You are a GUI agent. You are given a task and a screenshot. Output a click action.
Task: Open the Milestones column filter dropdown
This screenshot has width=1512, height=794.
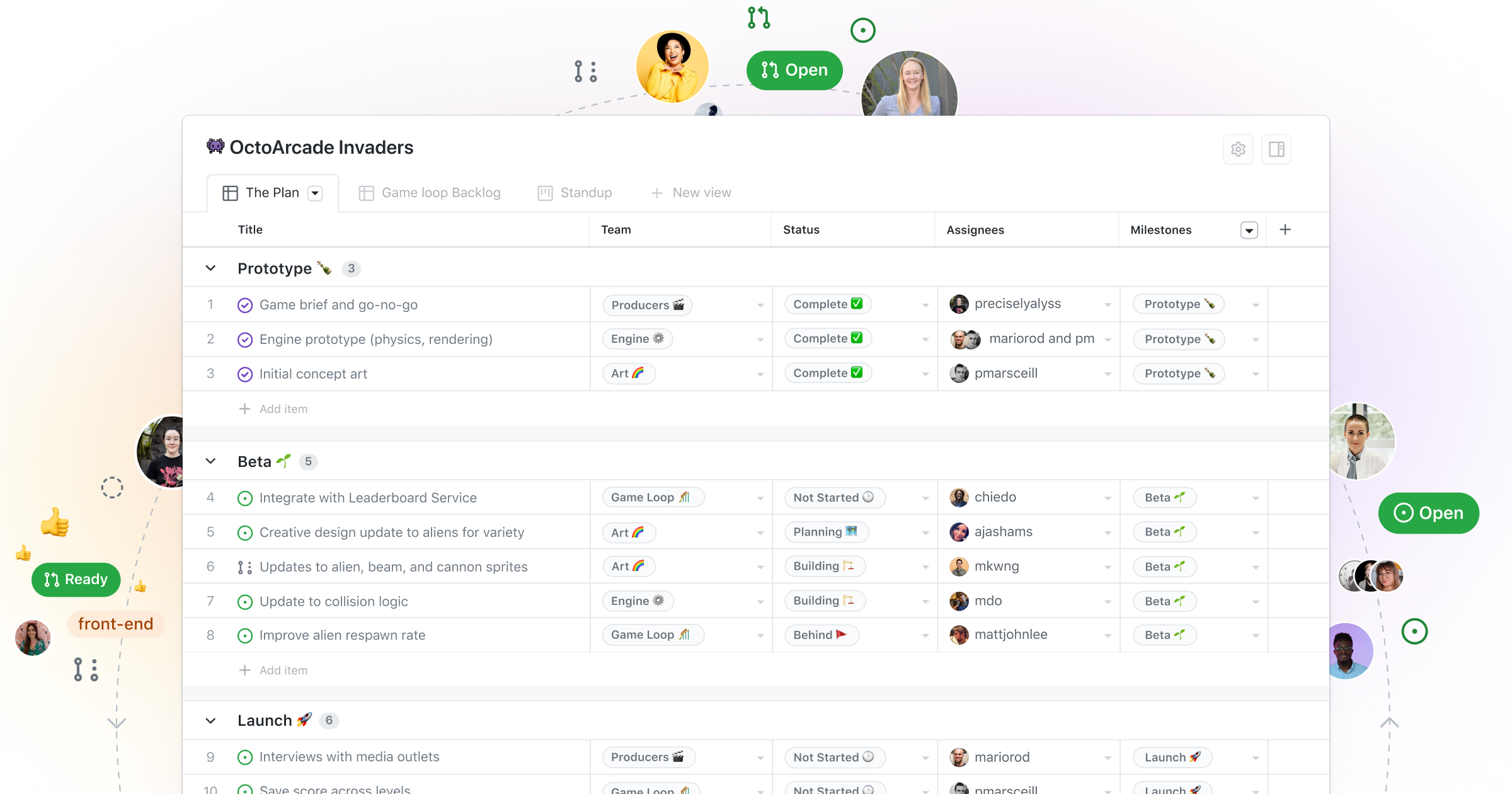coord(1249,229)
